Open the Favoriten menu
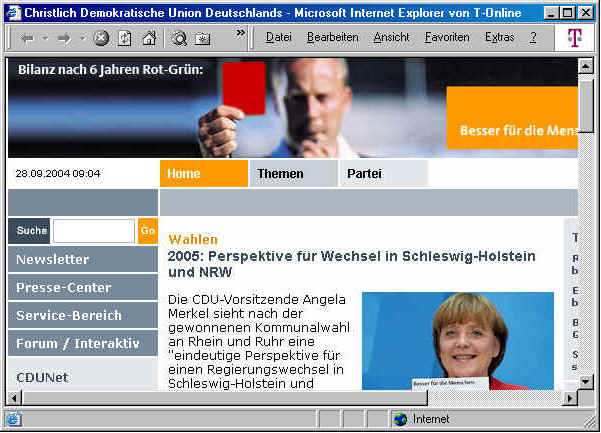This screenshot has width=601, height=433. pyautogui.click(x=447, y=37)
